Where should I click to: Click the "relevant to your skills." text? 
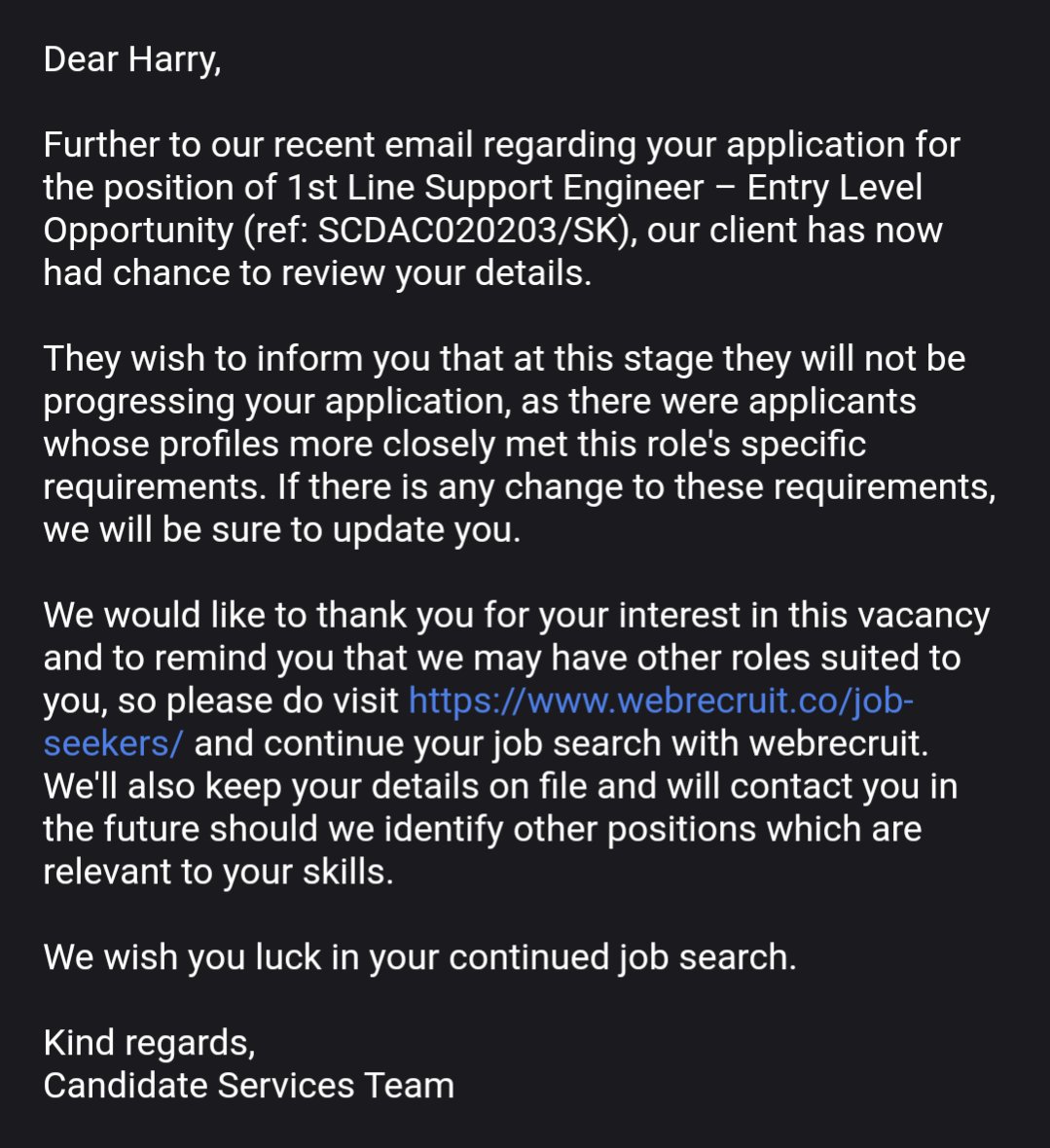tap(218, 872)
